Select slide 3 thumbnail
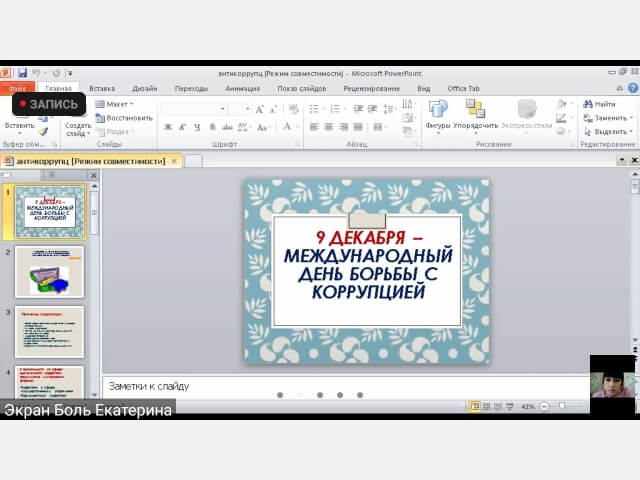Viewport: 640px width, 480px height. pos(49,332)
